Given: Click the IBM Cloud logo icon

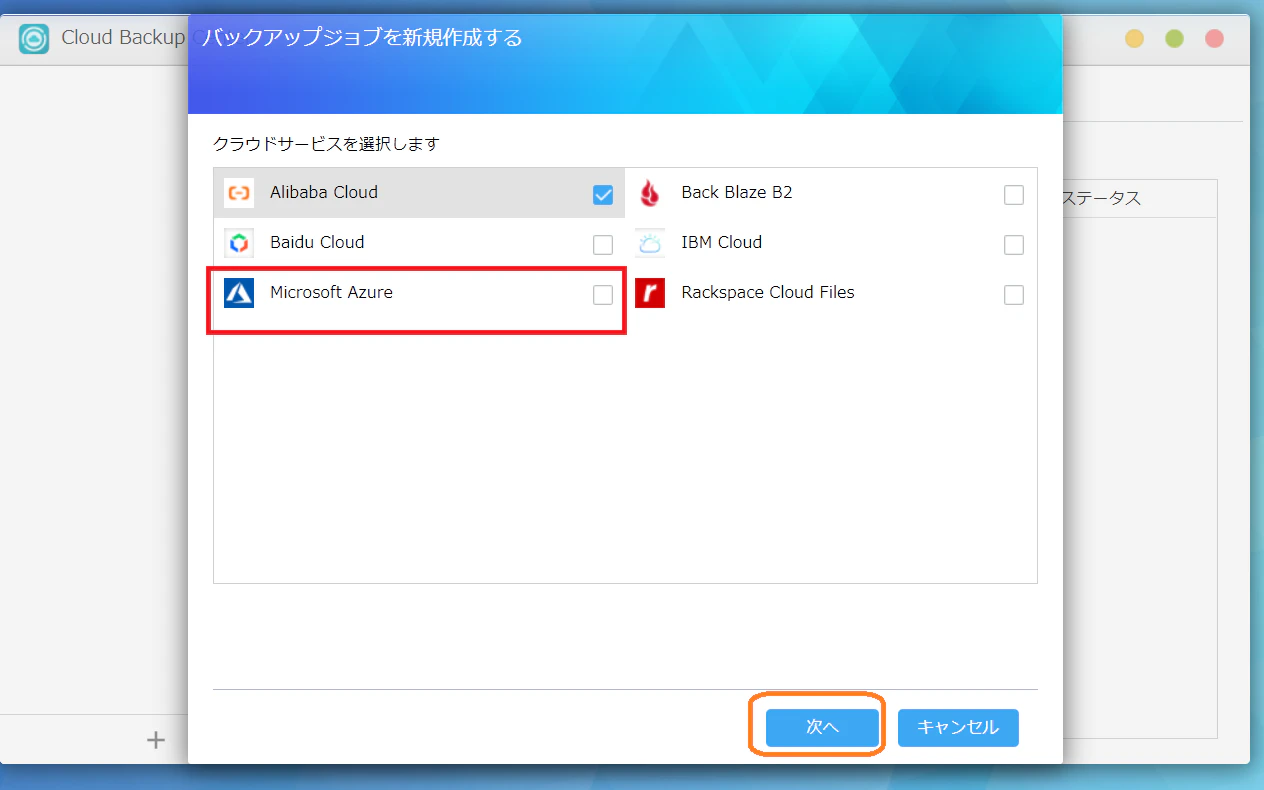Looking at the screenshot, I should tap(650, 243).
